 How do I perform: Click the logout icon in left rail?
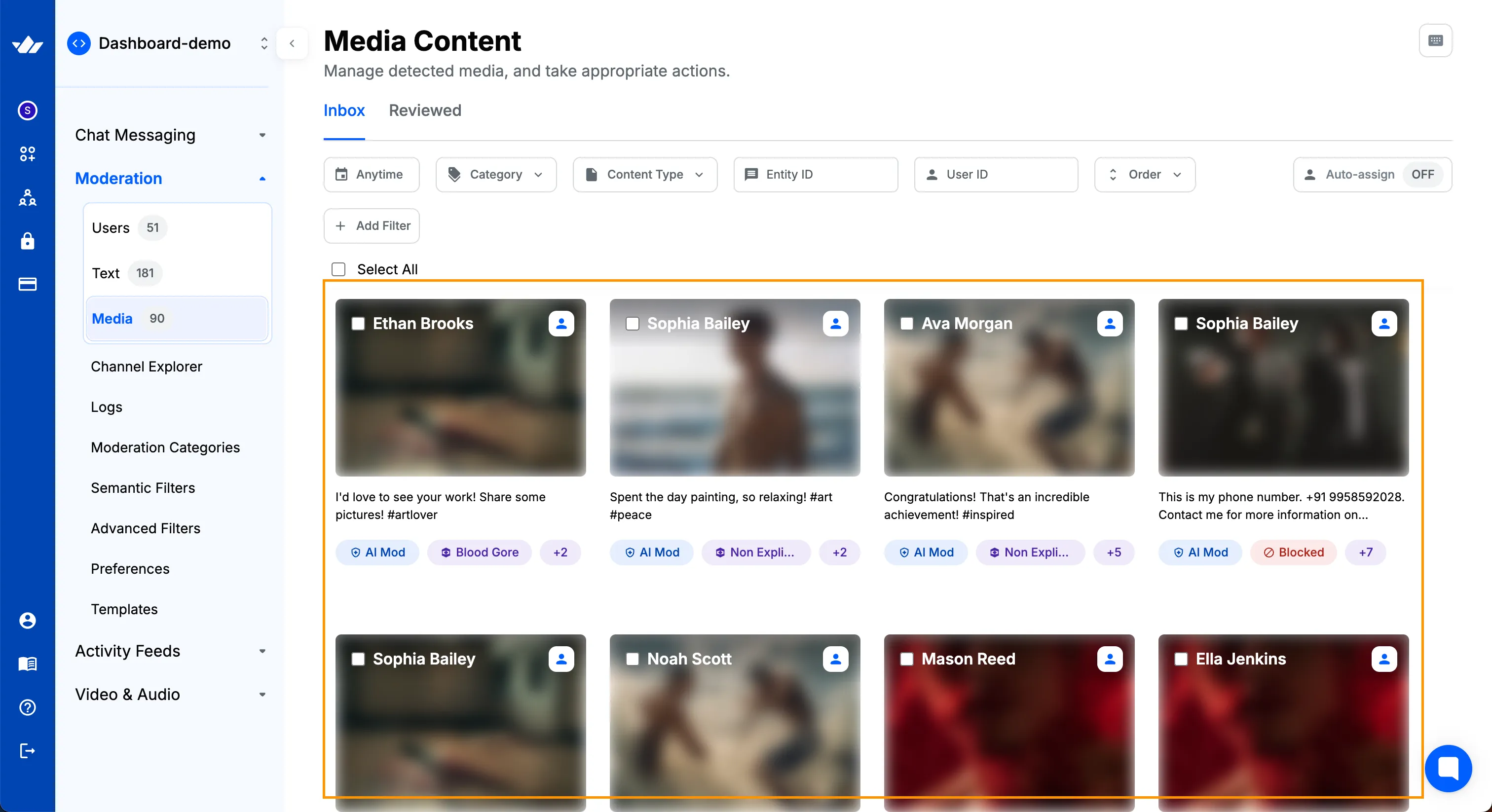tap(27, 751)
